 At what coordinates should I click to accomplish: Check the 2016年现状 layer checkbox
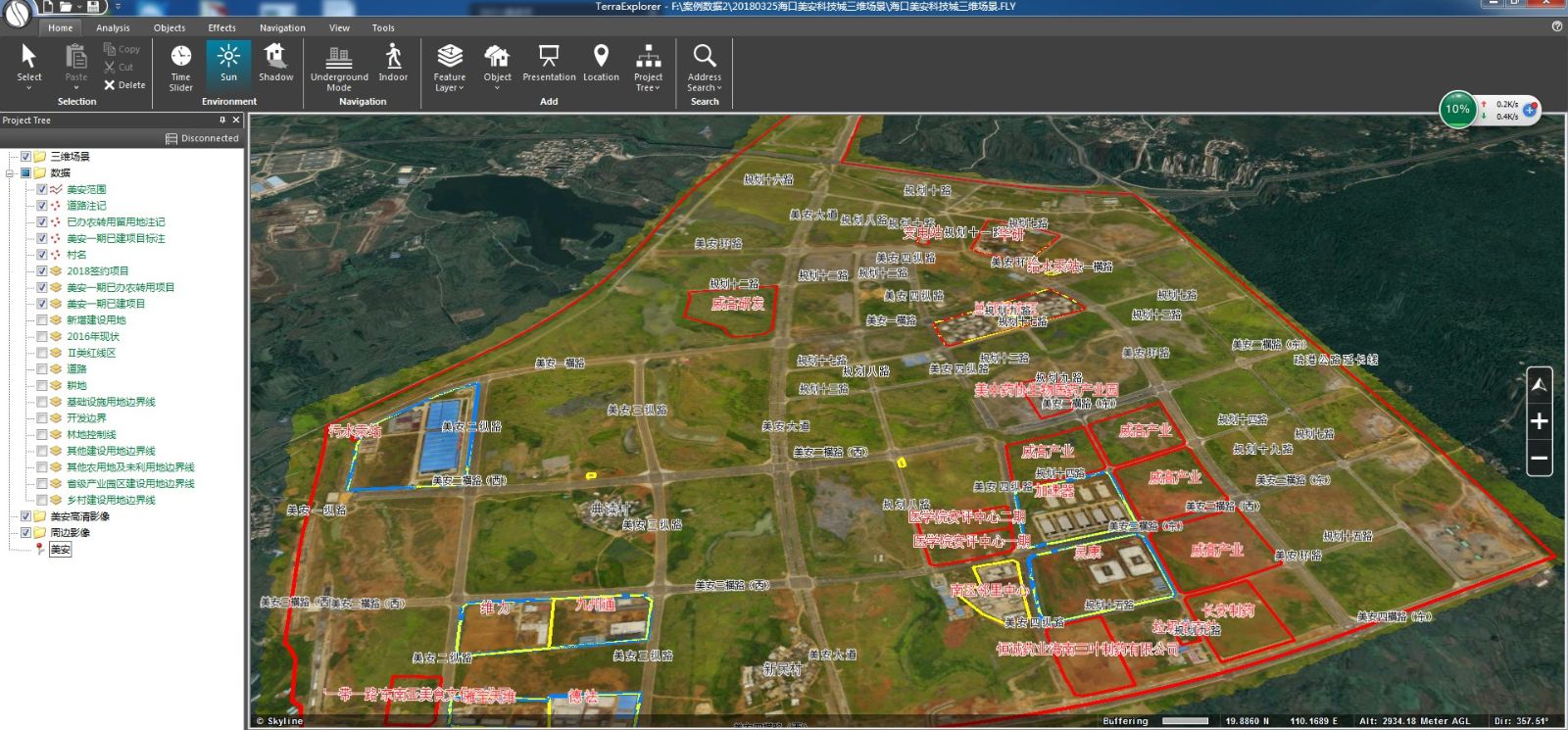[x=42, y=336]
